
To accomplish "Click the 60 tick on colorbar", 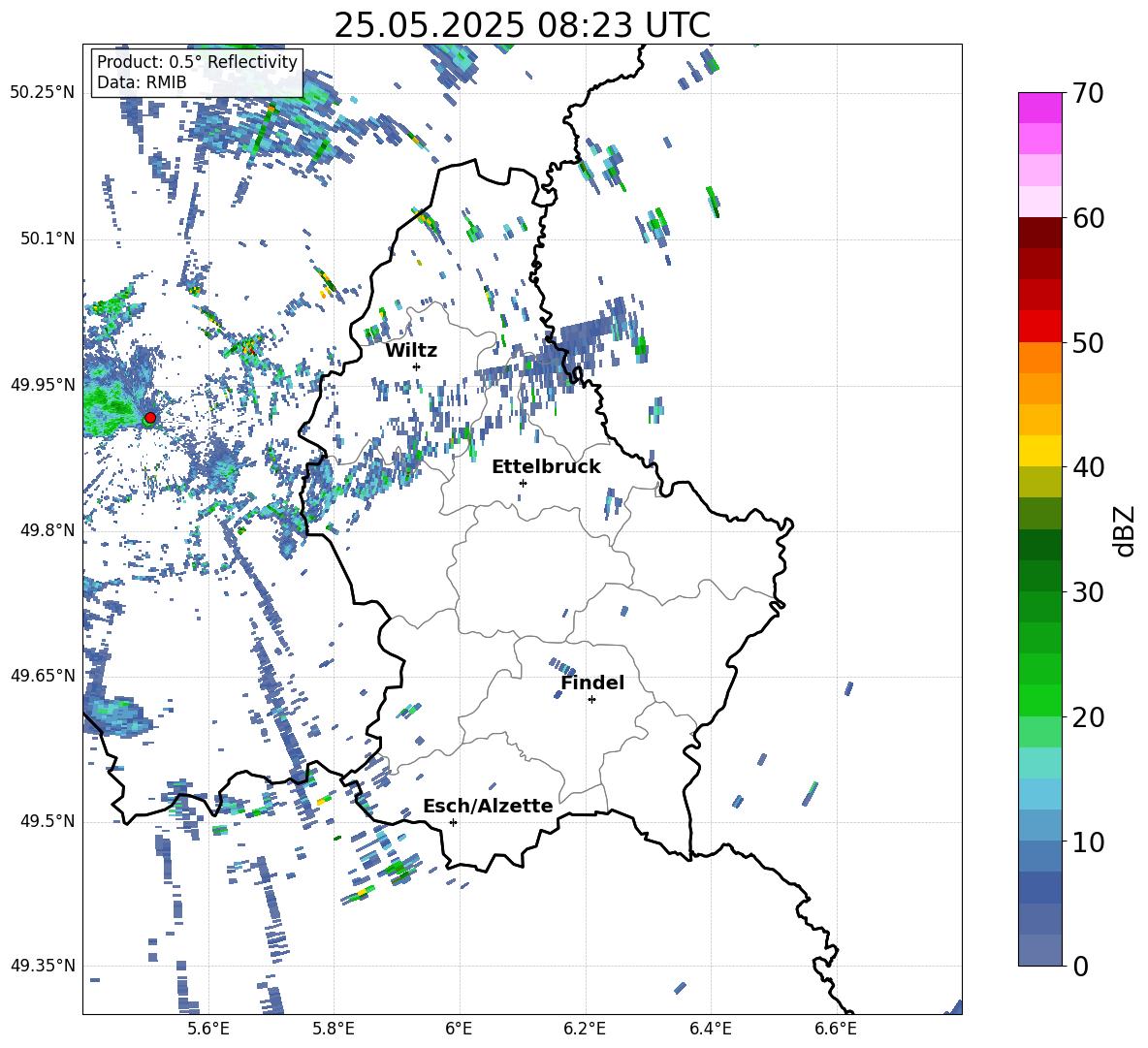I will 1088,218.
